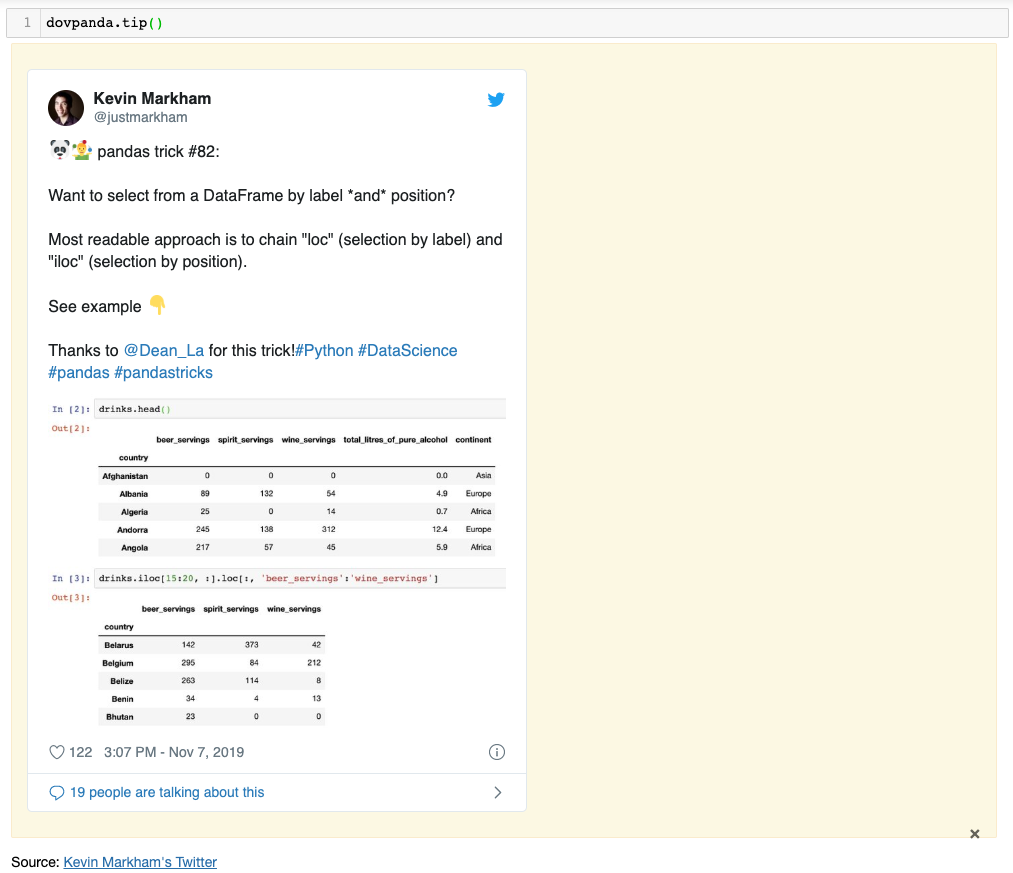Click the @justmarkham handle
Image resolution: width=1013 pixels, height=873 pixels.
point(141,117)
